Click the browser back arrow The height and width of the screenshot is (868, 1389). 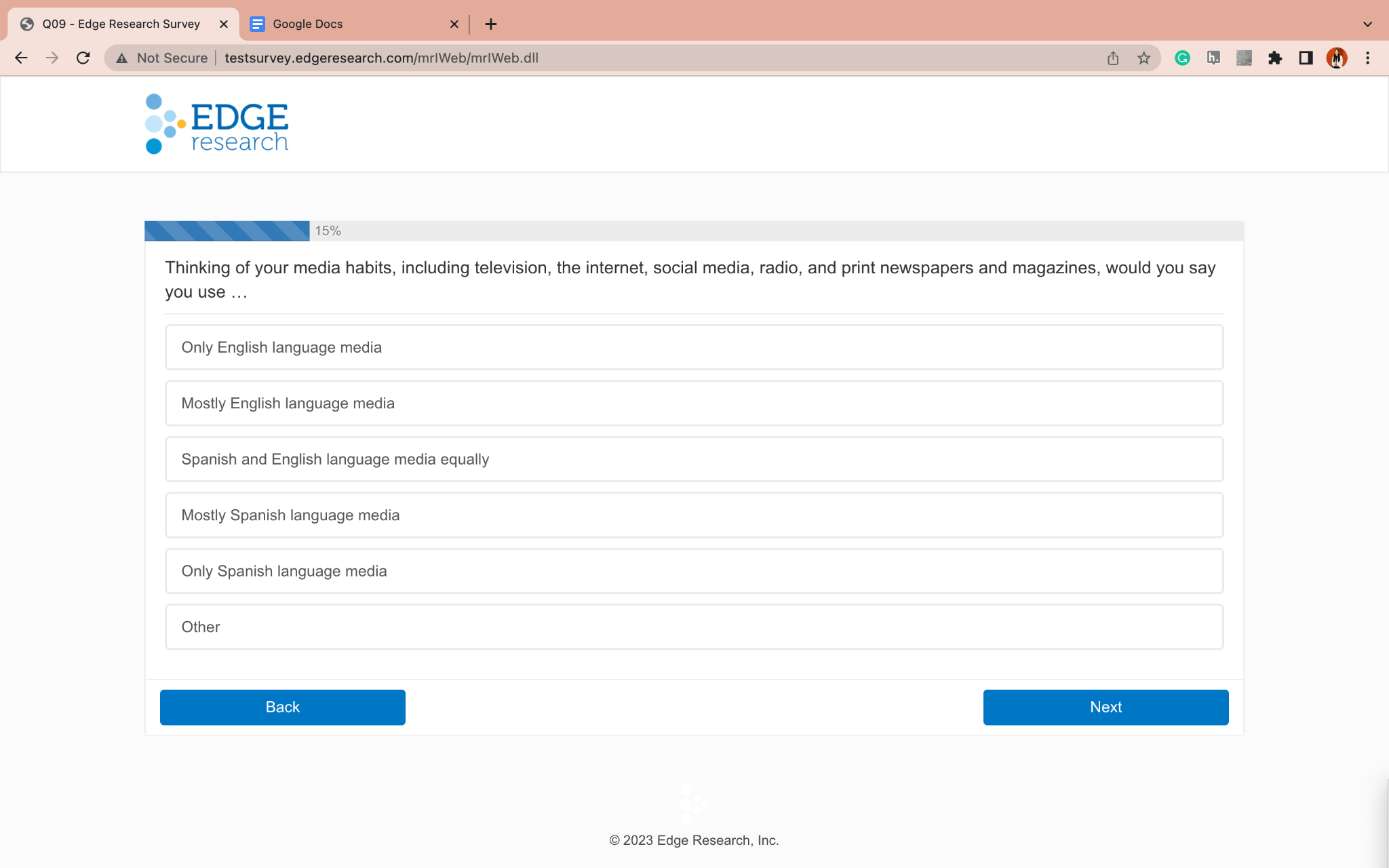tap(21, 58)
